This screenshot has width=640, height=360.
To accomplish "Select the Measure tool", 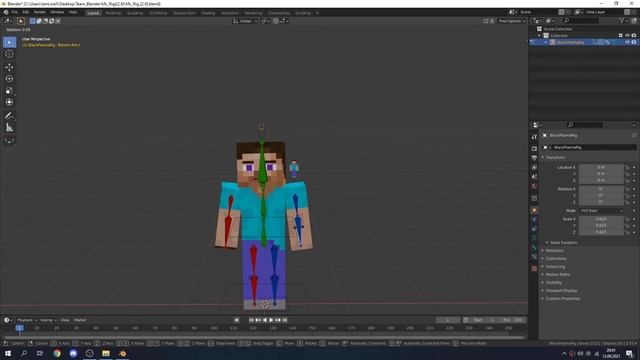I will [9, 128].
